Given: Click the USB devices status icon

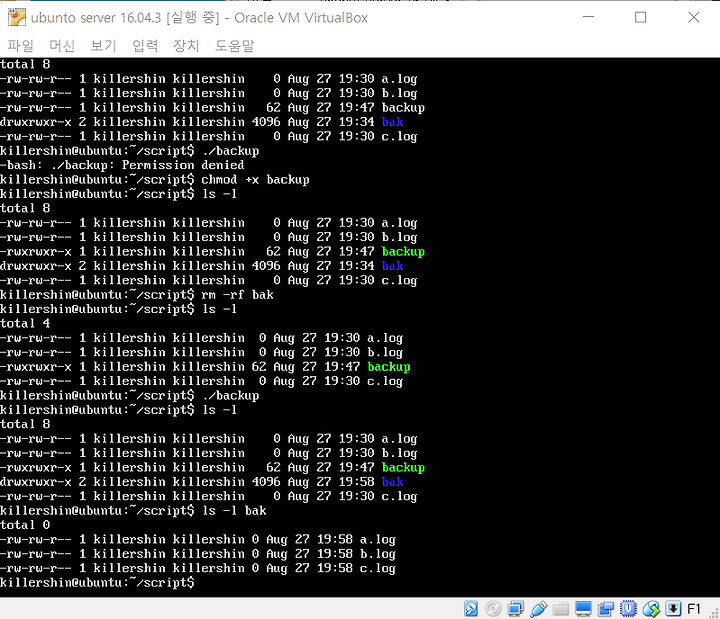Looking at the screenshot, I should [538, 609].
